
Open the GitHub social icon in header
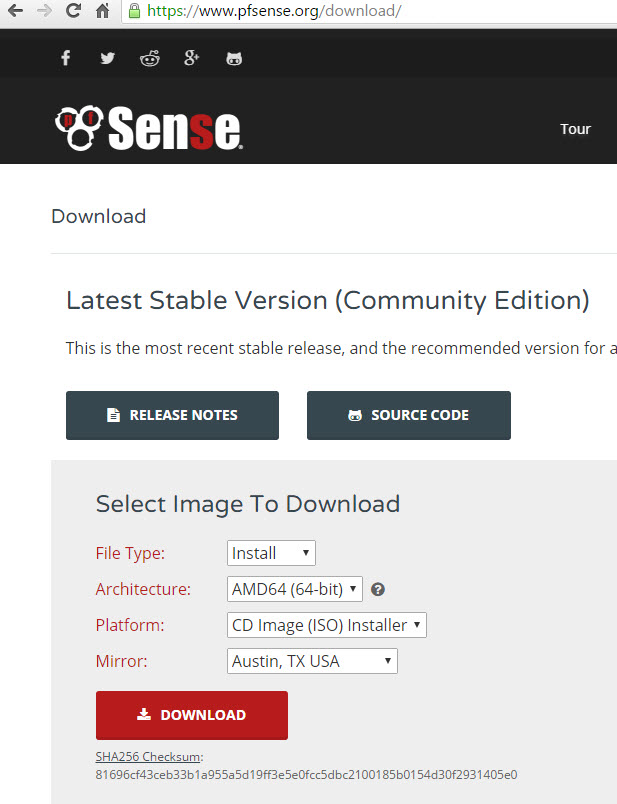pyautogui.click(x=234, y=58)
